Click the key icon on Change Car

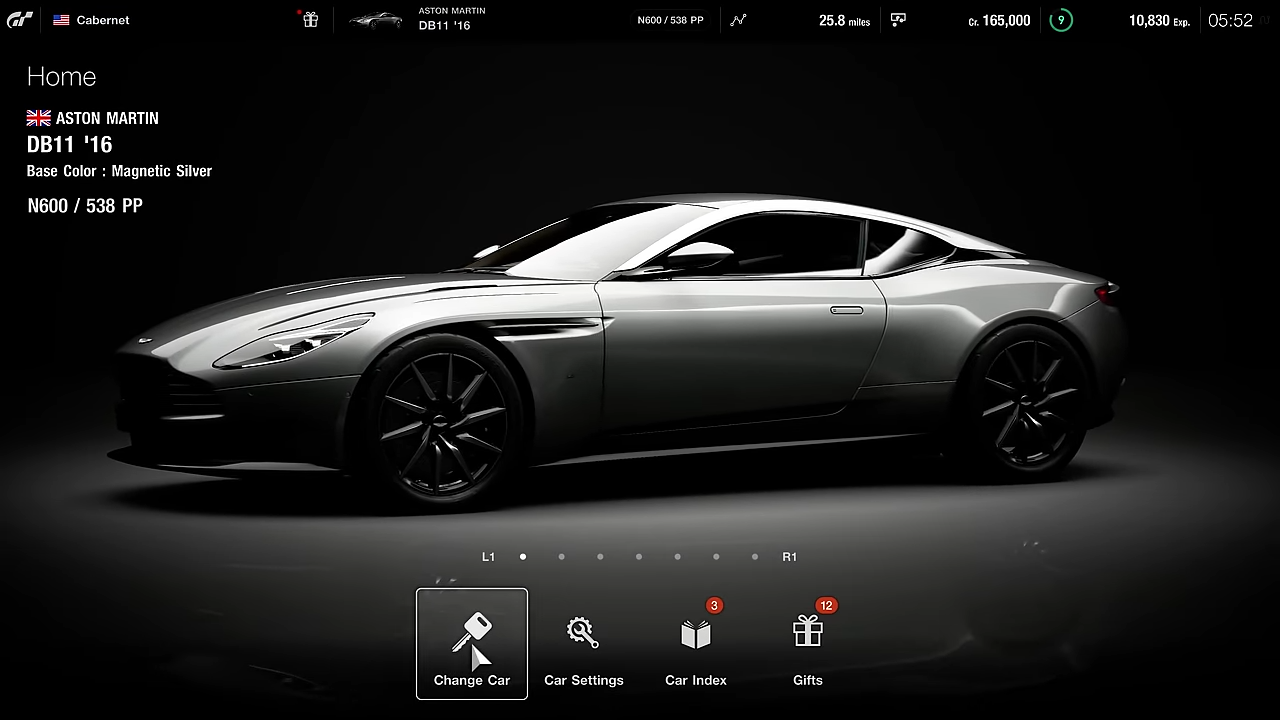point(472,632)
